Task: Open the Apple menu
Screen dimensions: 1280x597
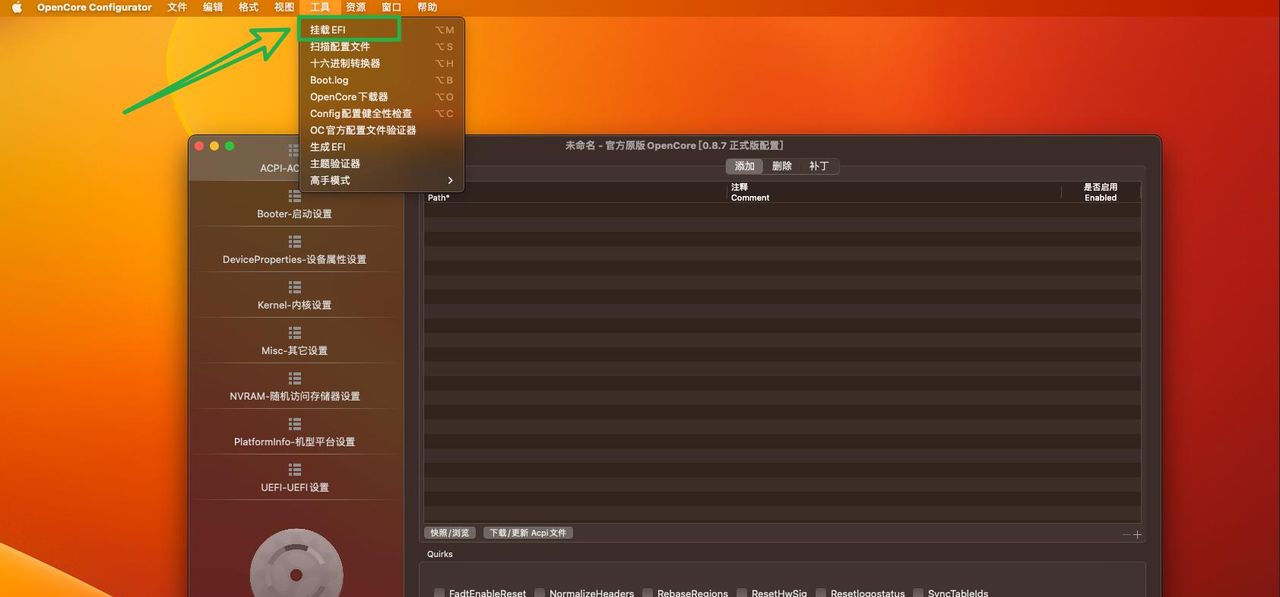Action: tap(17, 7)
